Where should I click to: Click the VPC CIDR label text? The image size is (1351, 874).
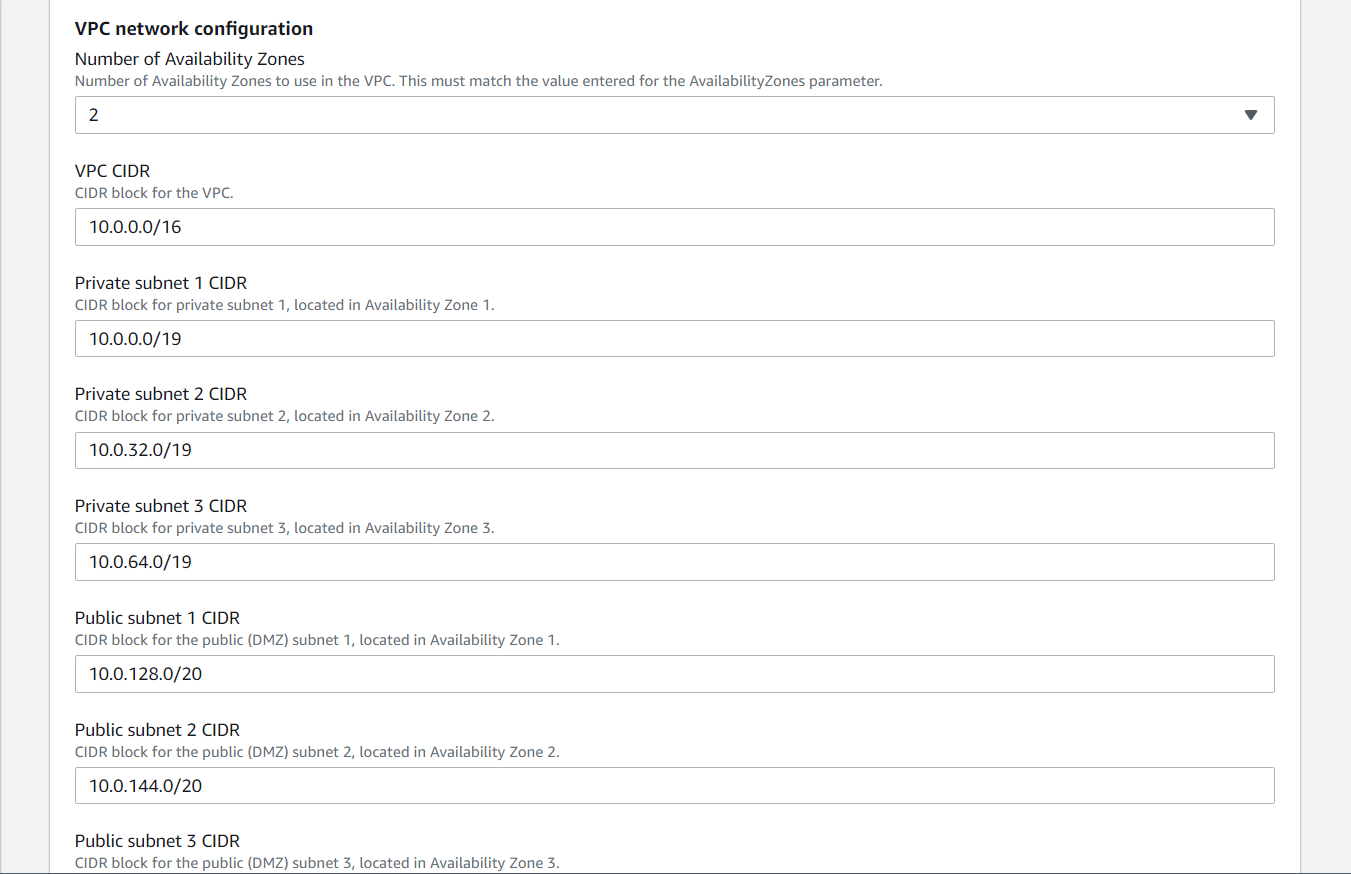pos(112,171)
